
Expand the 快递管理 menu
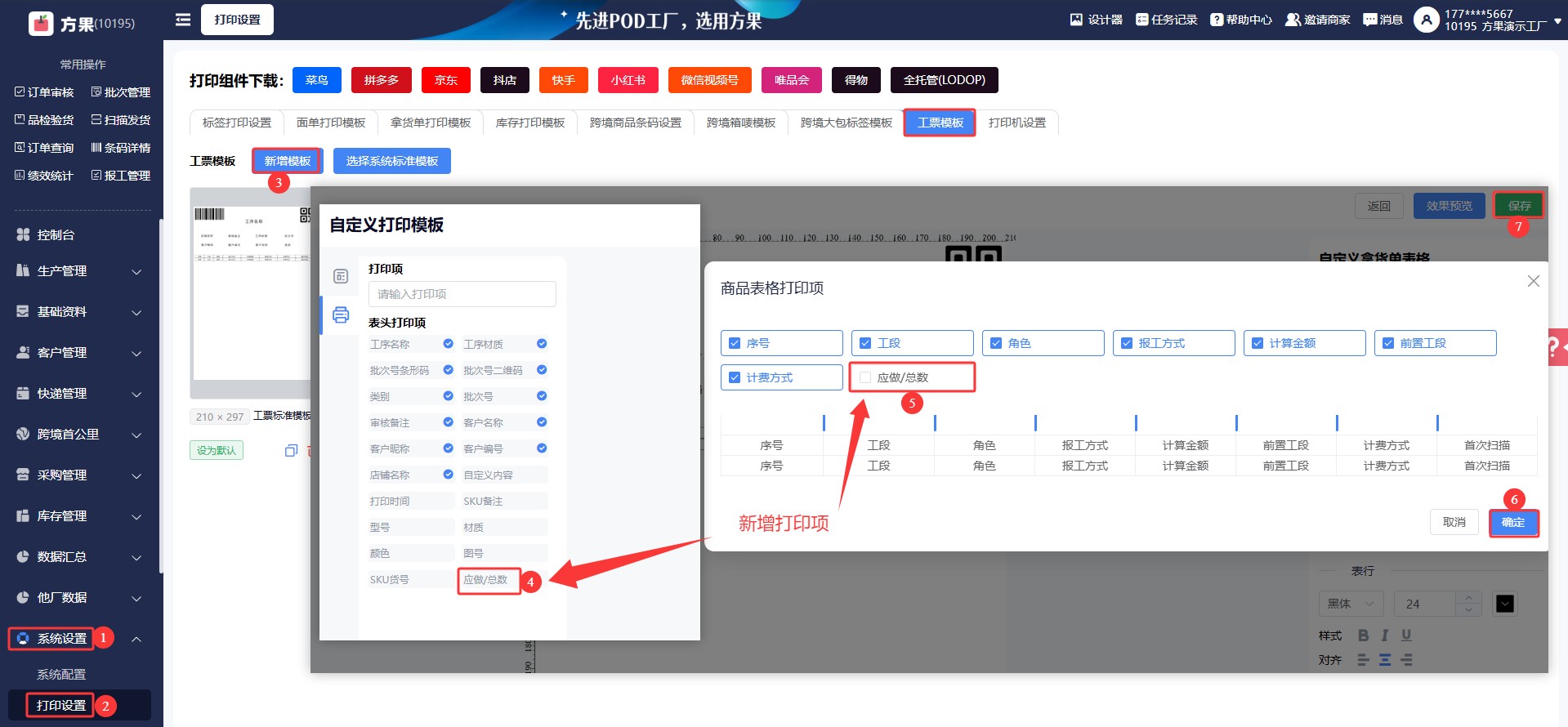(x=79, y=394)
